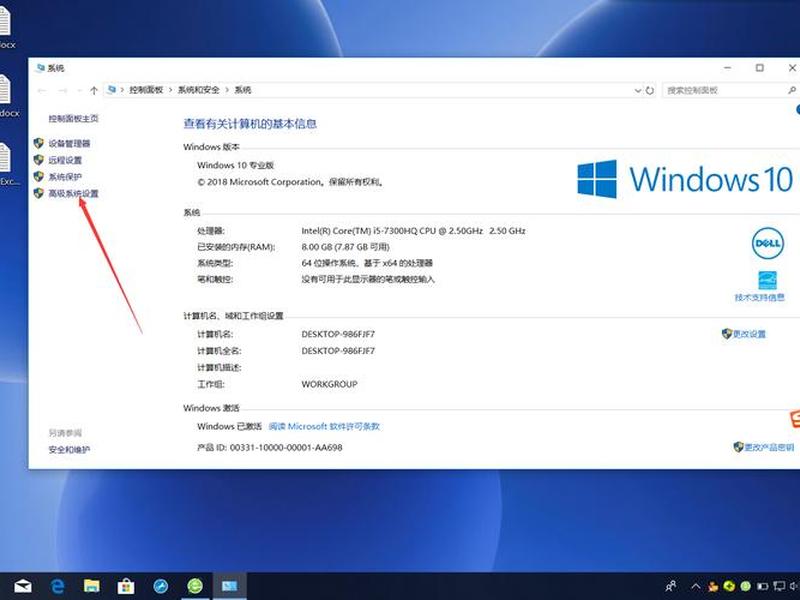Click 更改设置 next to computer name
The image size is (800, 600).
click(749, 334)
